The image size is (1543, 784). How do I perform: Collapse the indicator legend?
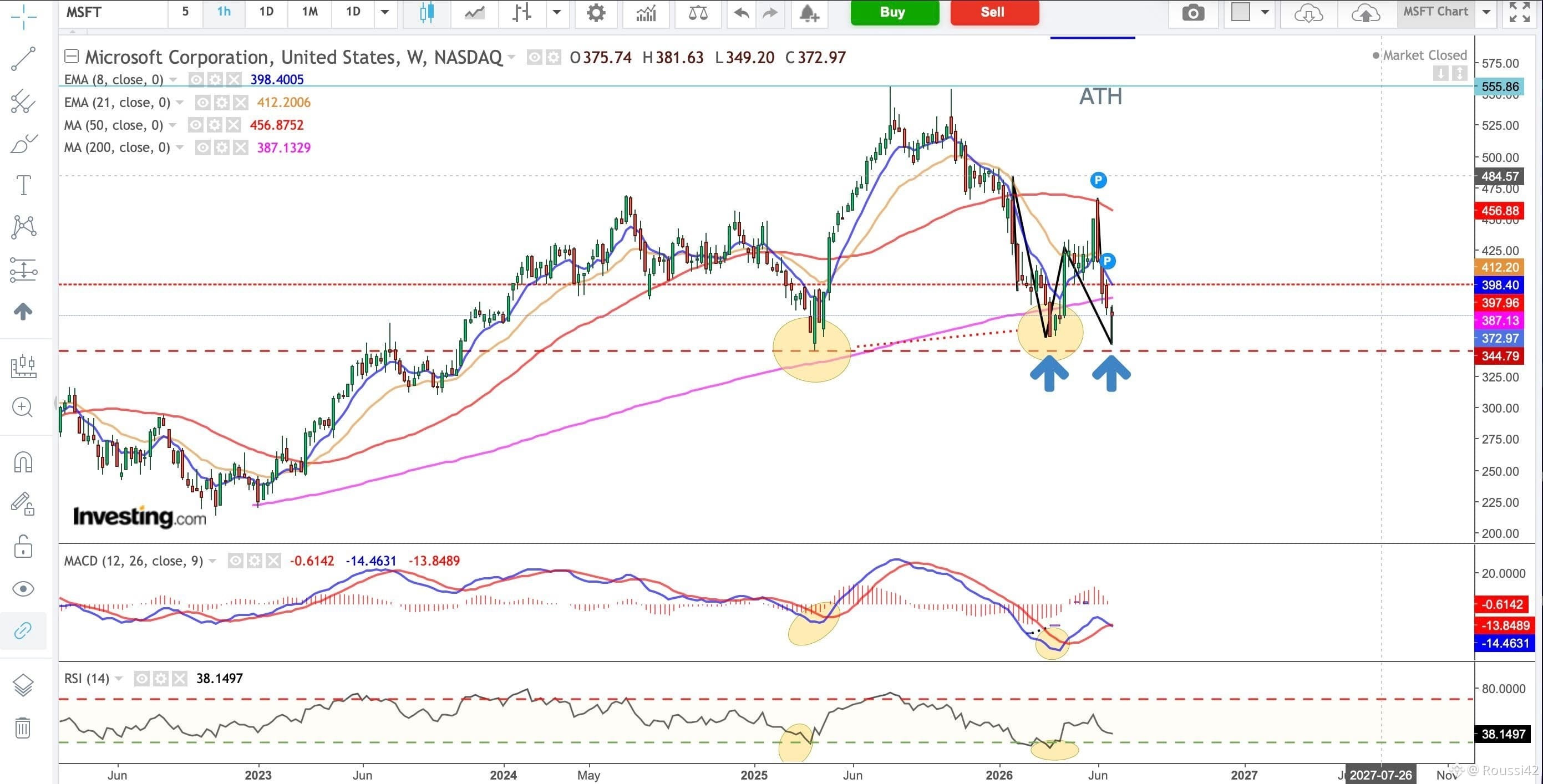pyautogui.click(x=72, y=57)
